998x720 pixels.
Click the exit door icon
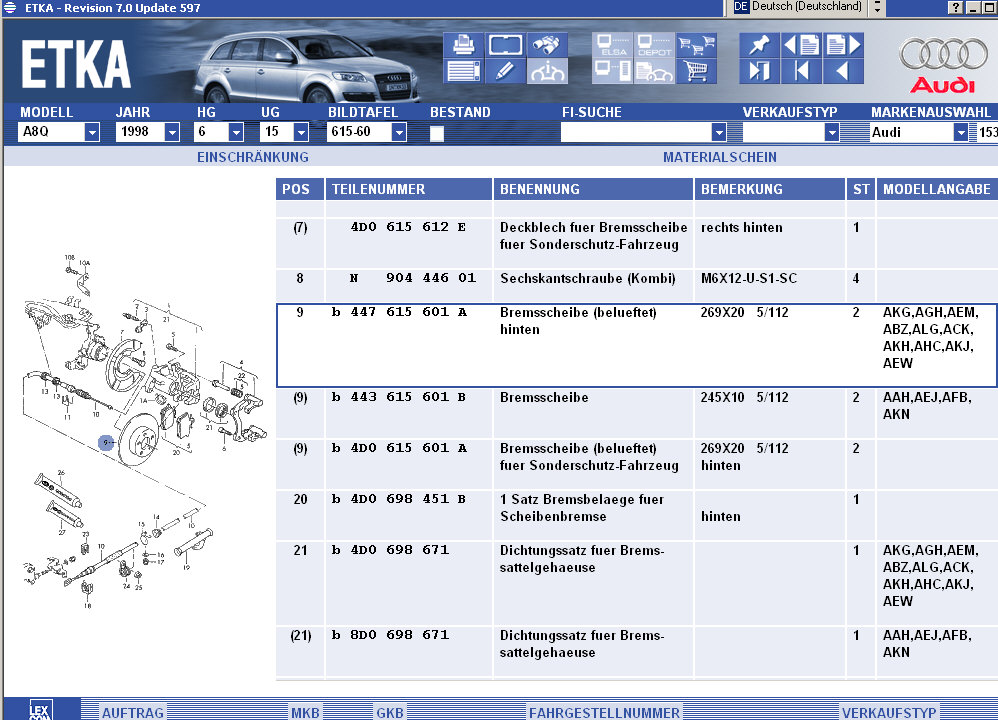pyautogui.click(x=759, y=71)
